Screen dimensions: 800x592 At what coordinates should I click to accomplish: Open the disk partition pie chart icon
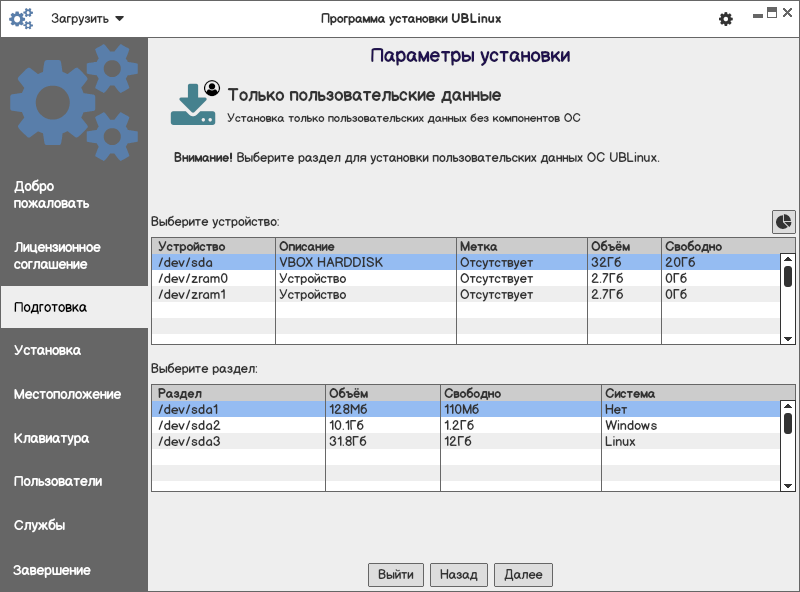[783, 221]
